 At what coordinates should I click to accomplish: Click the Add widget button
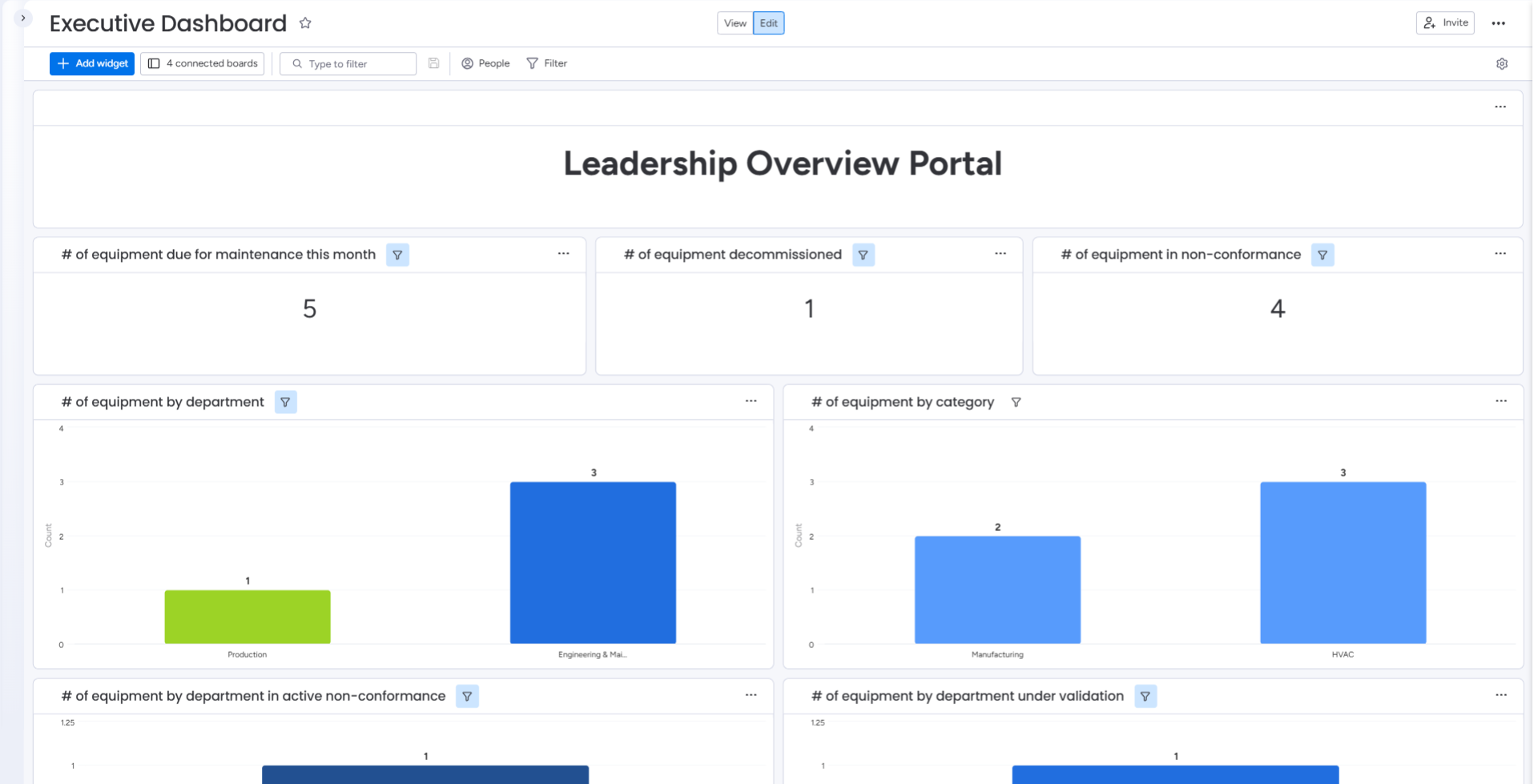click(92, 63)
